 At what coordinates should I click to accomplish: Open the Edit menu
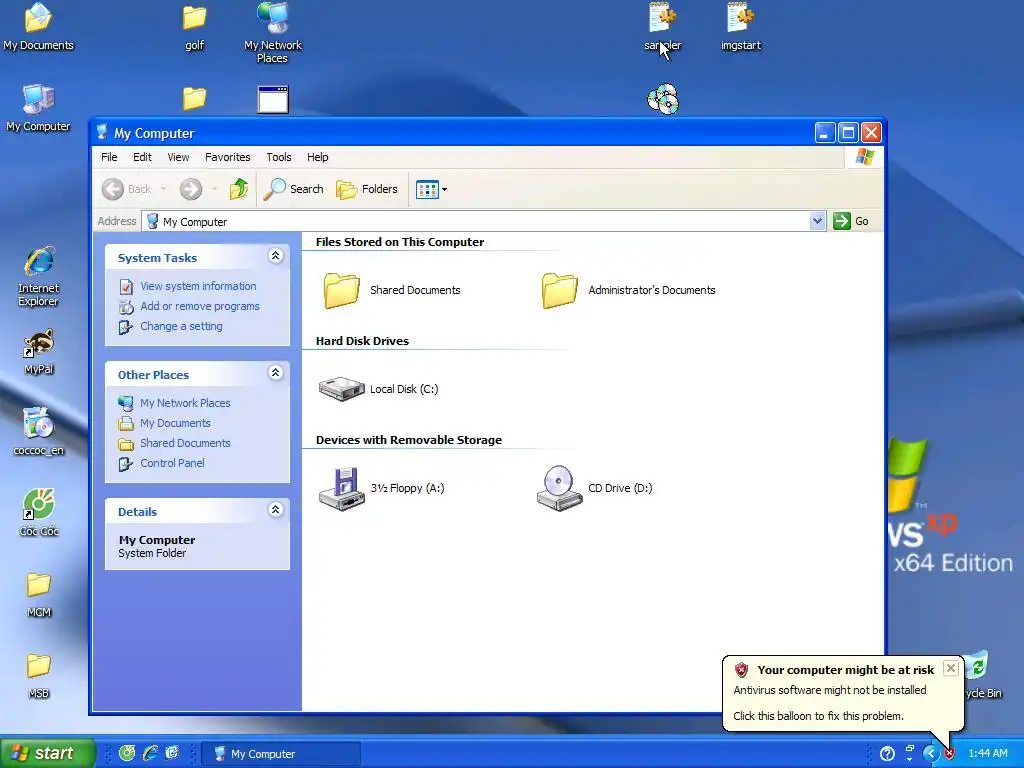pos(142,157)
